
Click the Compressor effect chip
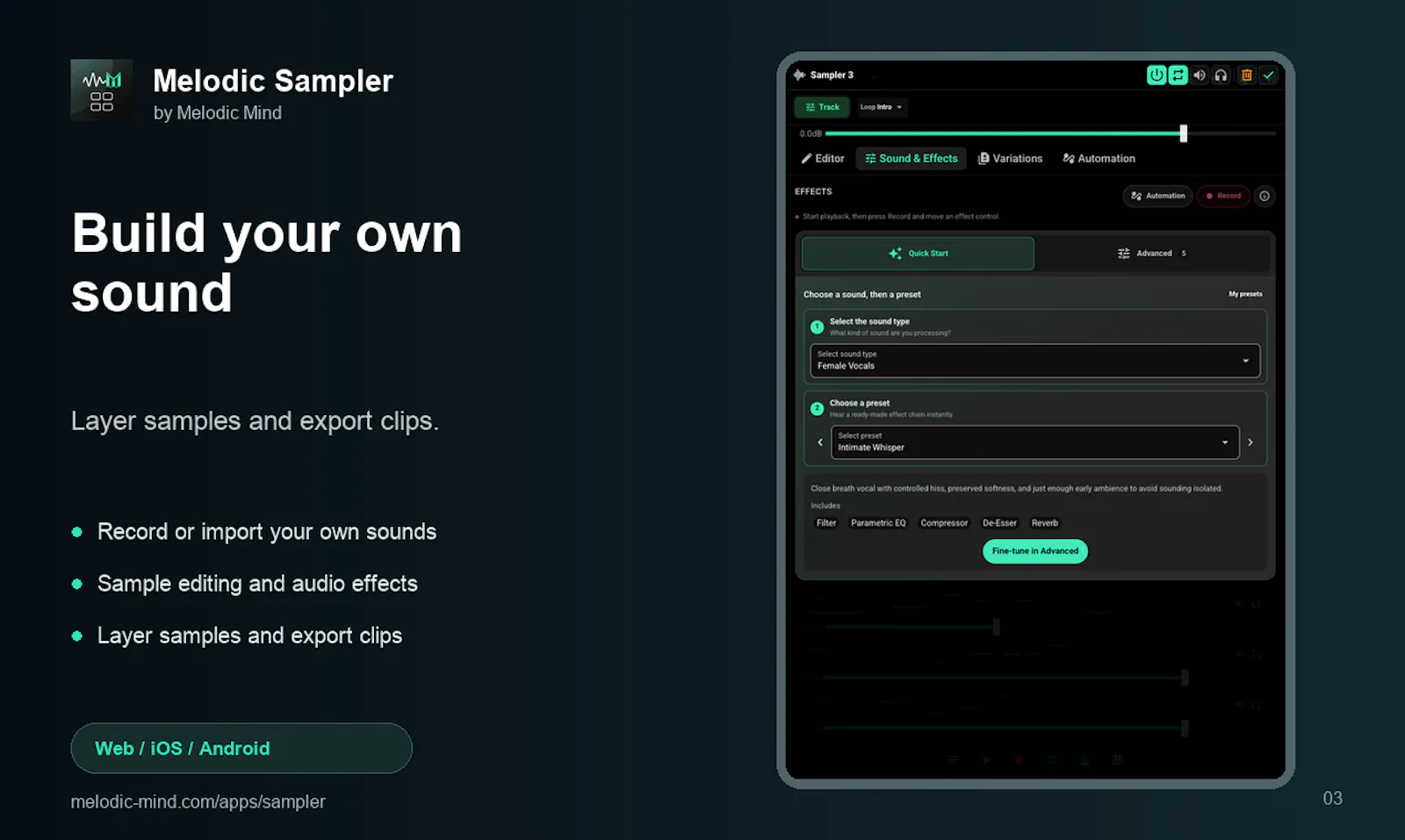(944, 523)
